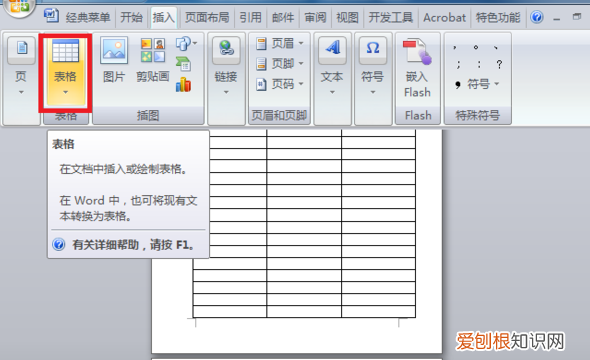Viewport: 590px width, 360px height.
Task: Click the 页眉和页脚 group label
Action: click(279, 115)
